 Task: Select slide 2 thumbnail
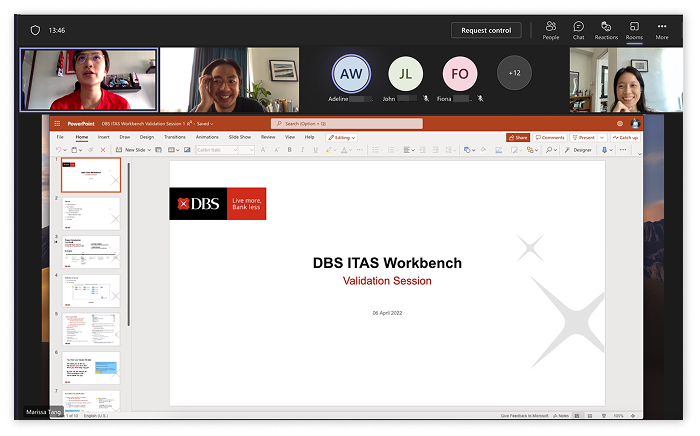point(91,213)
